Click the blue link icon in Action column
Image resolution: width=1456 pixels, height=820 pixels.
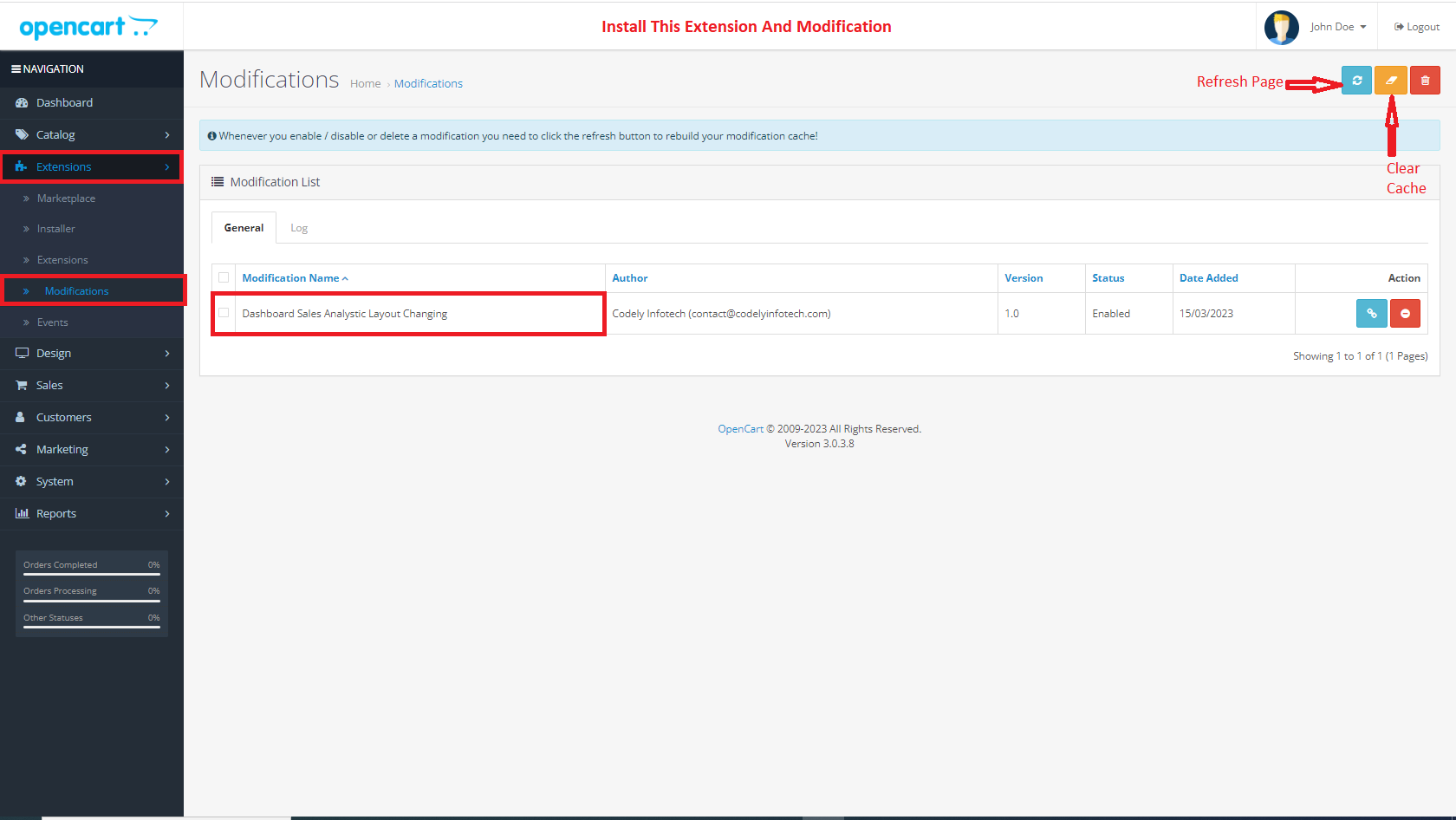click(x=1371, y=314)
